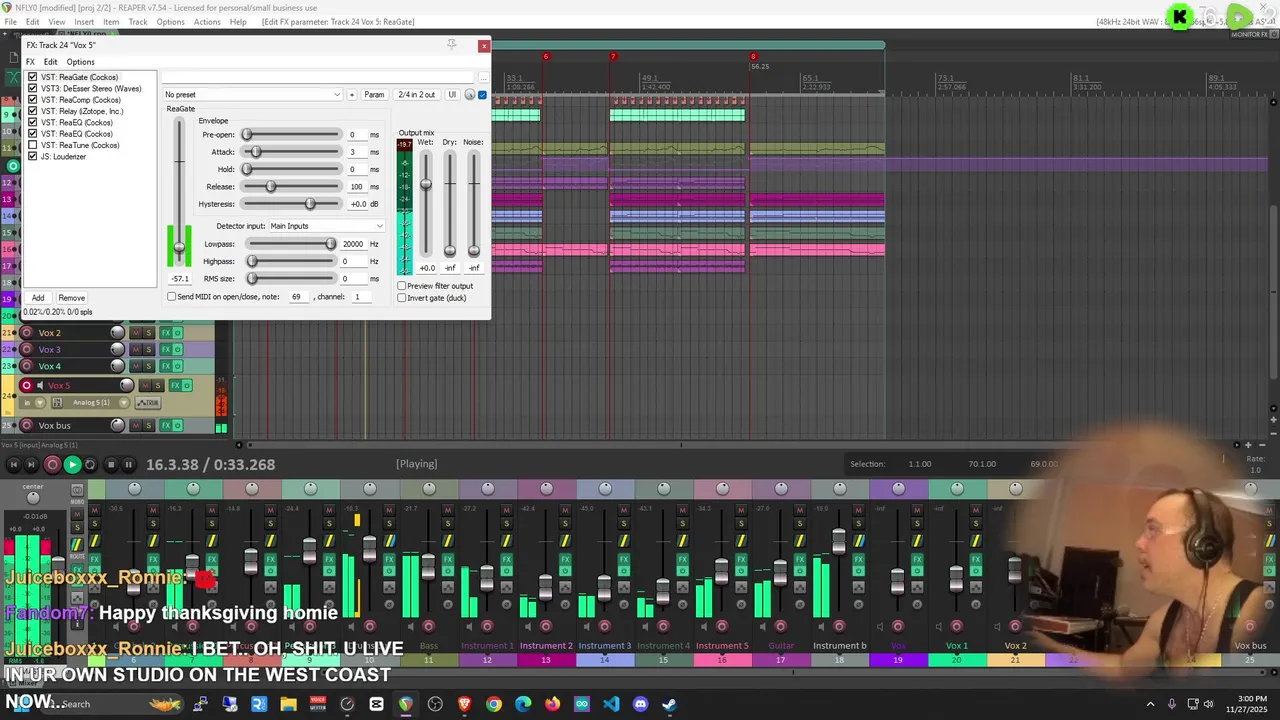
Task: Enable Send MIDI on open/close checkbox
Action: pyautogui.click(x=171, y=297)
